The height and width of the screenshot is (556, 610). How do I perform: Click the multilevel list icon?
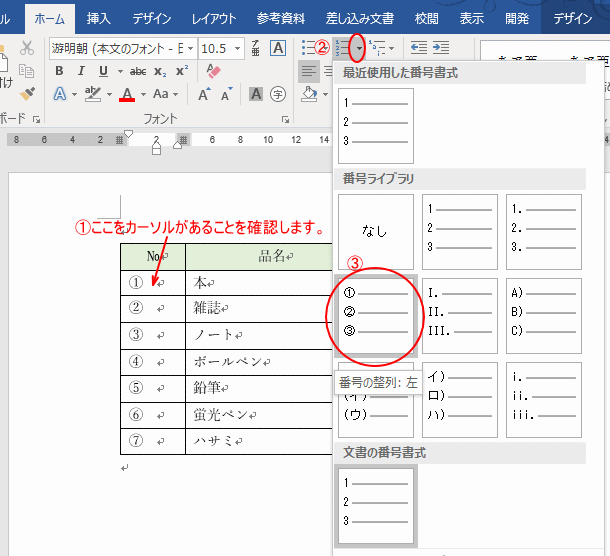pyautogui.click(x=377, y=48)
